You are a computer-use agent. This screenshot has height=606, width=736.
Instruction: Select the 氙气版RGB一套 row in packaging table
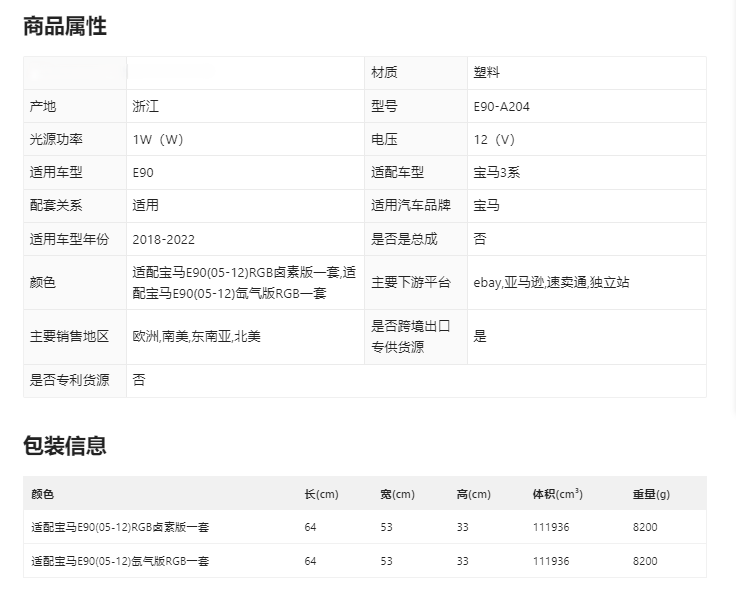[120, 561]
